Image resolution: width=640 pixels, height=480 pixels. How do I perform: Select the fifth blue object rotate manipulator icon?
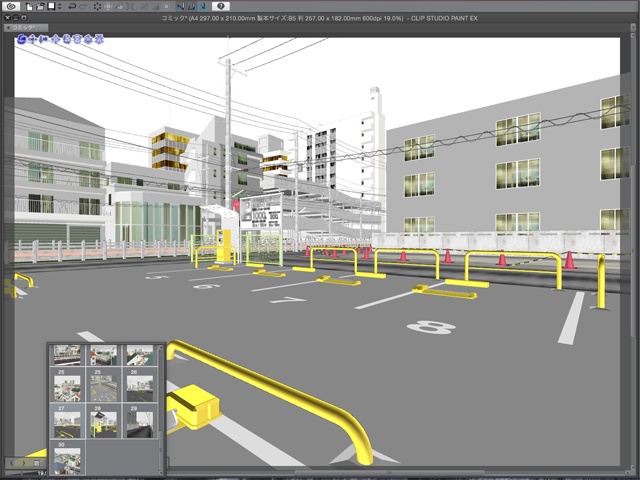pos(67,39)
